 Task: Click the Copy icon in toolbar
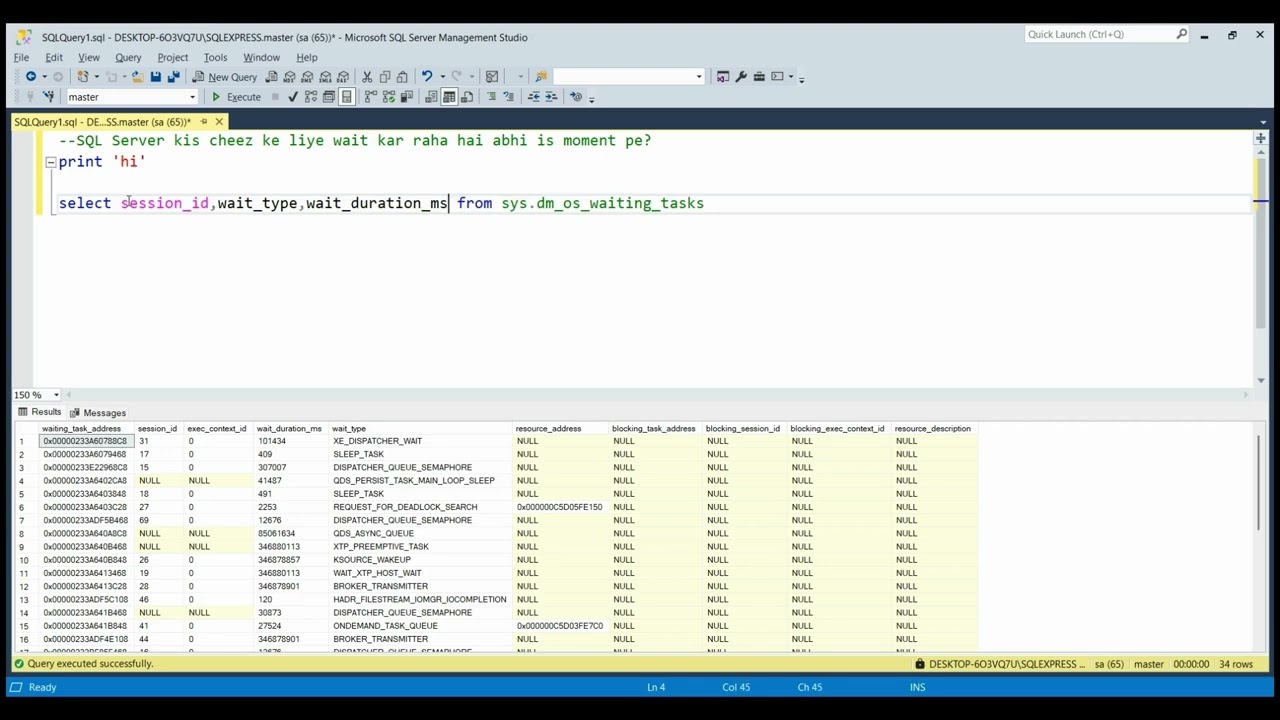pyautogui.click(x=384, y=76)
